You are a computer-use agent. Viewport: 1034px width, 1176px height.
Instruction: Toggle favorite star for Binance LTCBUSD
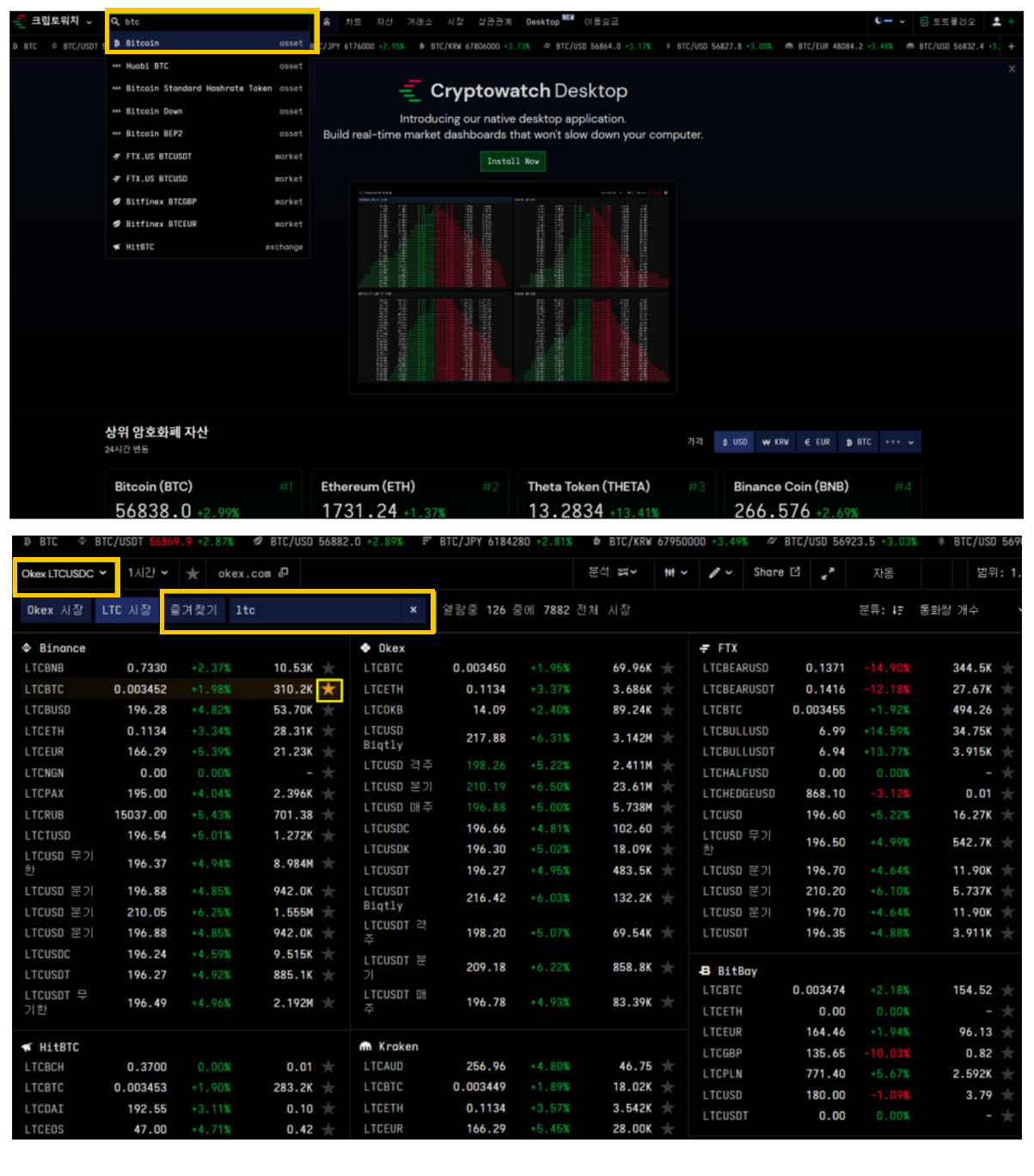click(x=328, y=710)
